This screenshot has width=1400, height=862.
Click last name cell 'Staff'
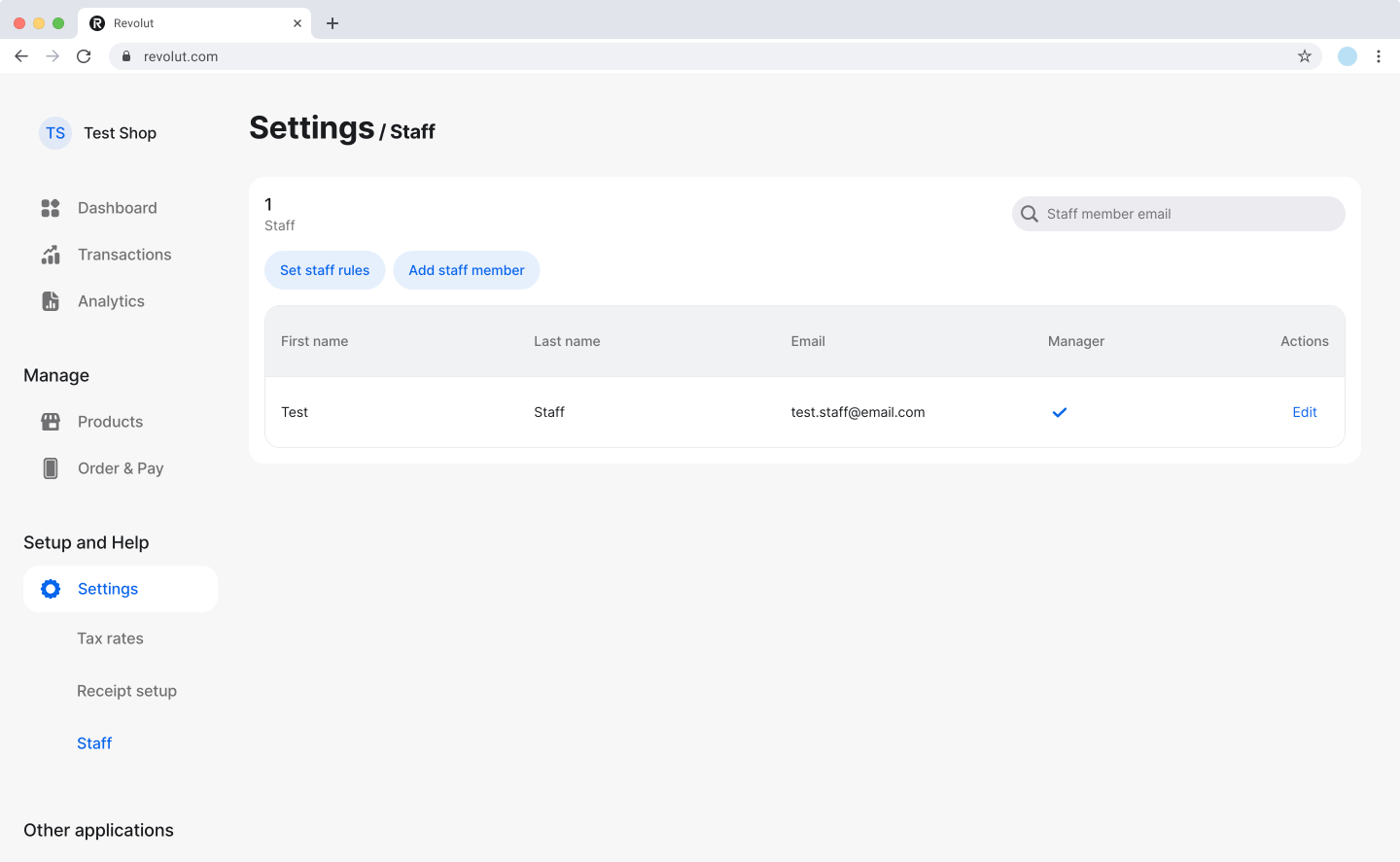click(549, 412)
